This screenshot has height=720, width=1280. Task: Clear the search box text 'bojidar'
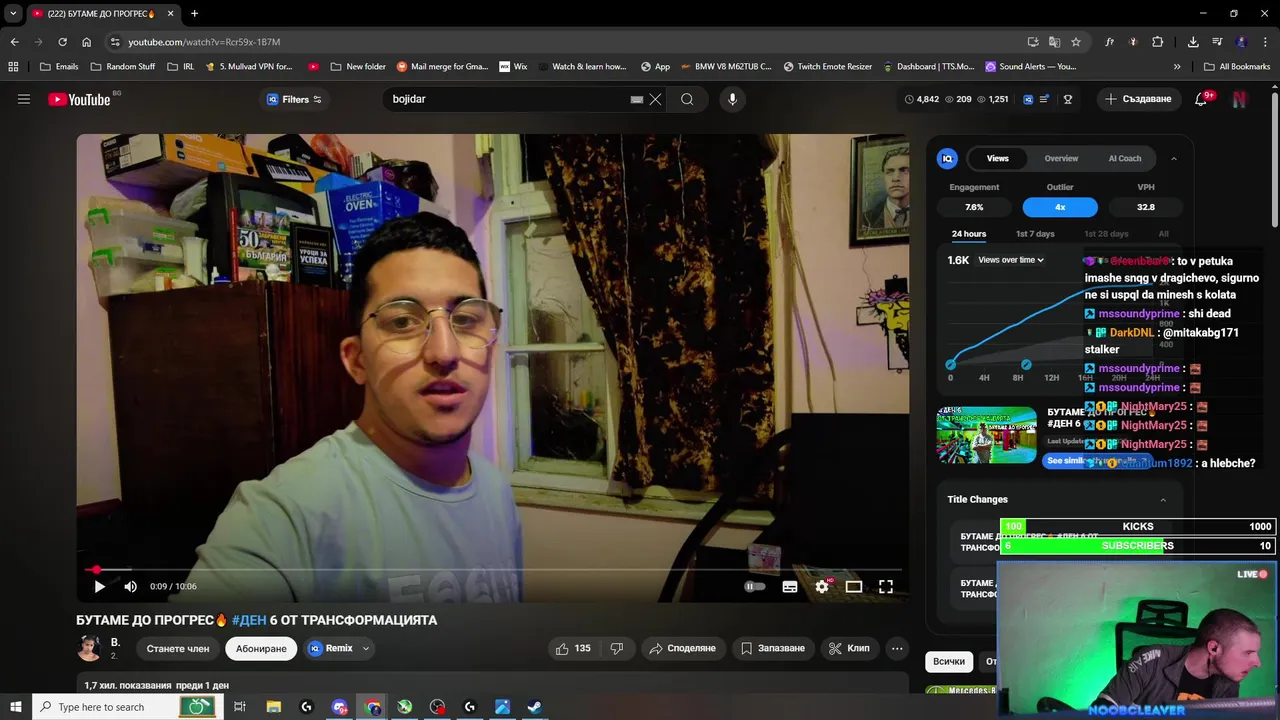(656, 99)
